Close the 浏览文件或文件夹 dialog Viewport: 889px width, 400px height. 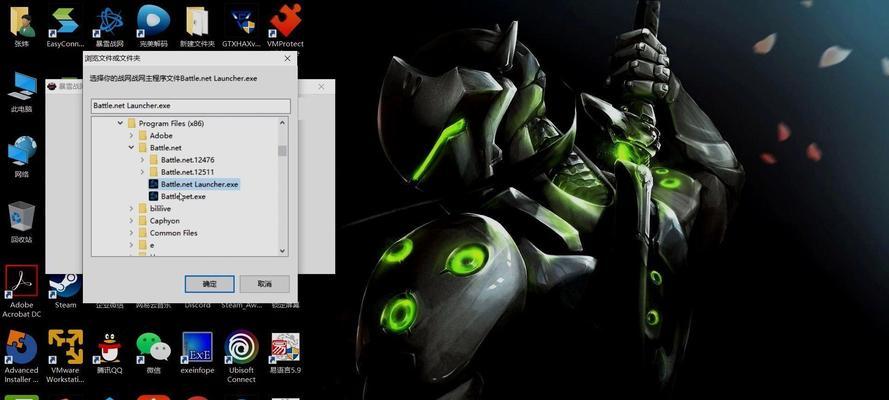[287, 58]
